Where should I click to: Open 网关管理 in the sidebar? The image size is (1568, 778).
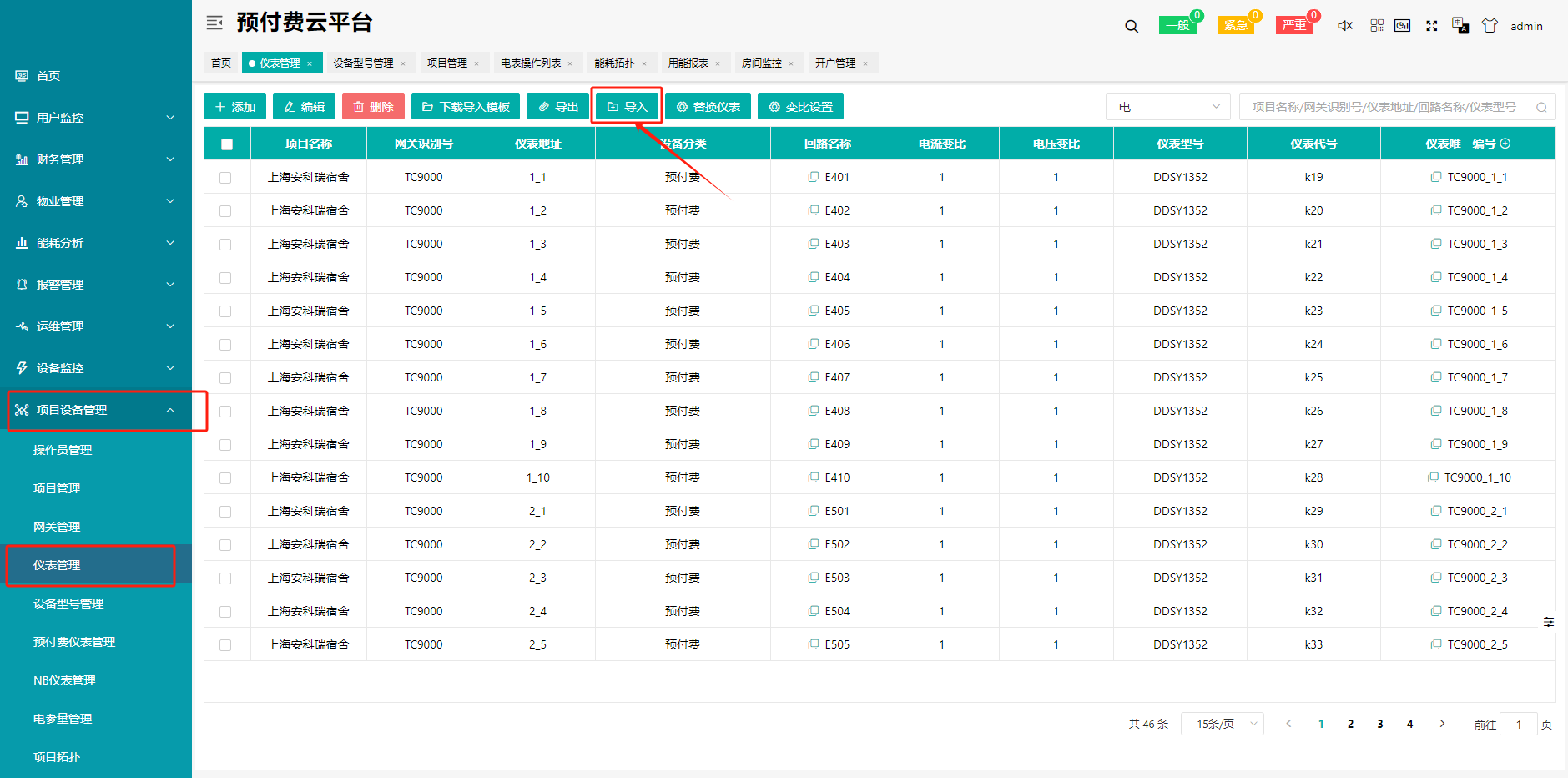tap(57, 527)
